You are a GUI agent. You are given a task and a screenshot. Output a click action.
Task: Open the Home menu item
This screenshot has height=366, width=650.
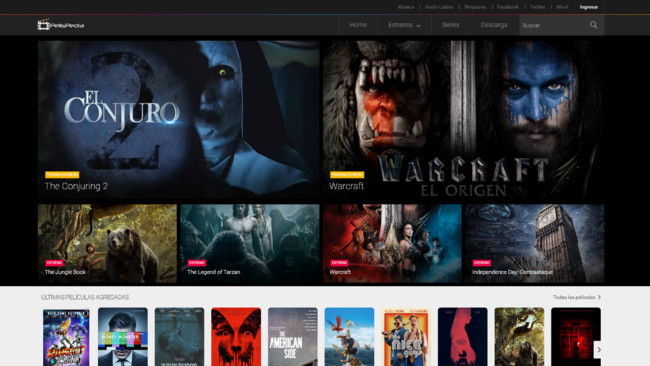point(358,25)
